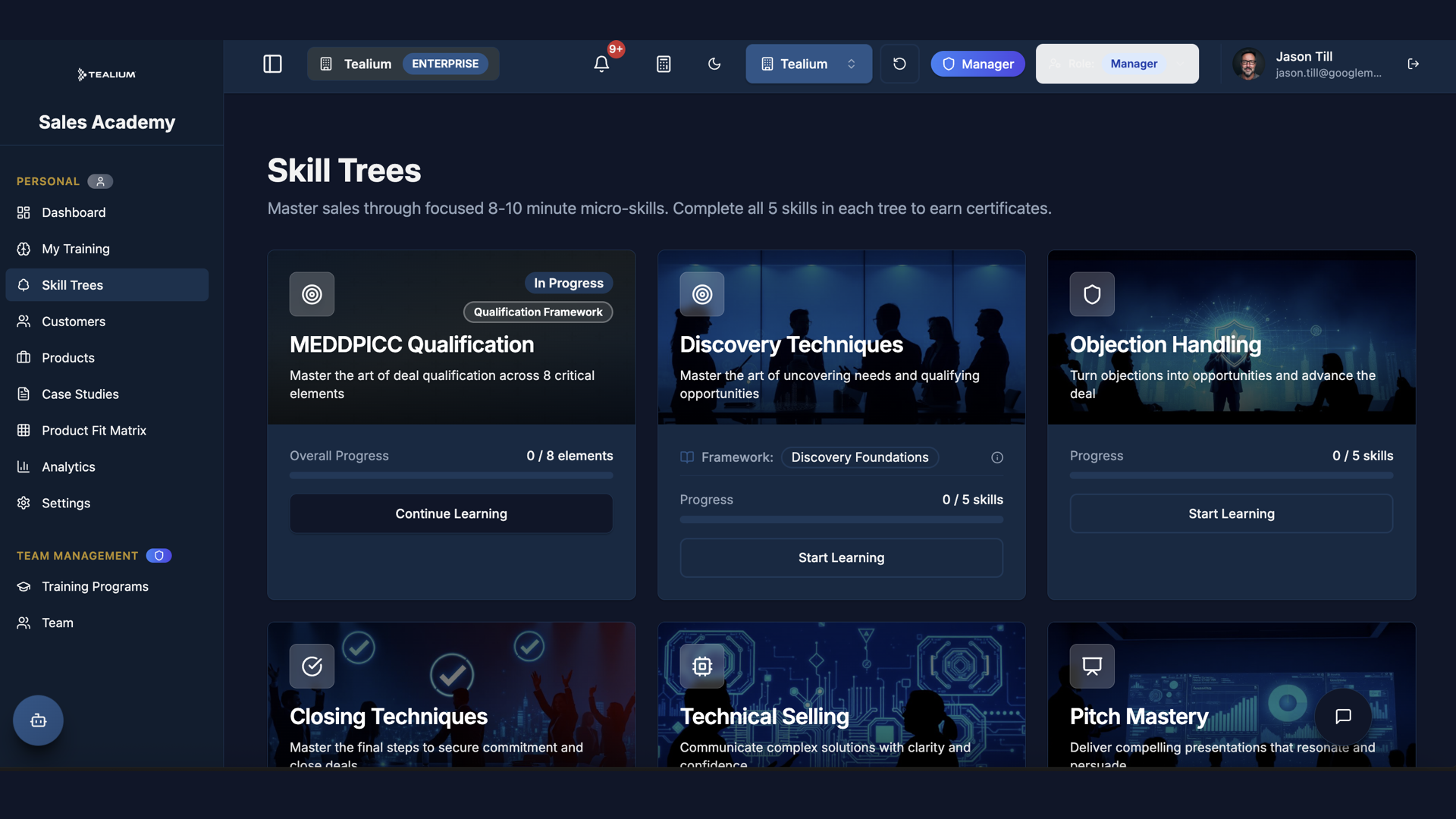Click the Tealium logo in the sidebar
The image size is (1456, 819).
pos(107,74)
